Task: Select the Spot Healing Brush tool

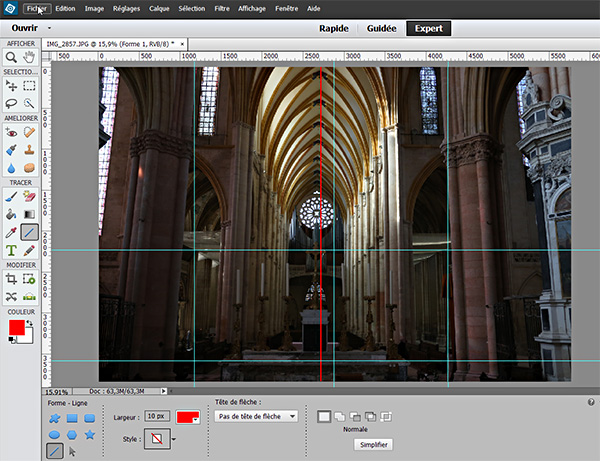Action: (x=29, y=132)
